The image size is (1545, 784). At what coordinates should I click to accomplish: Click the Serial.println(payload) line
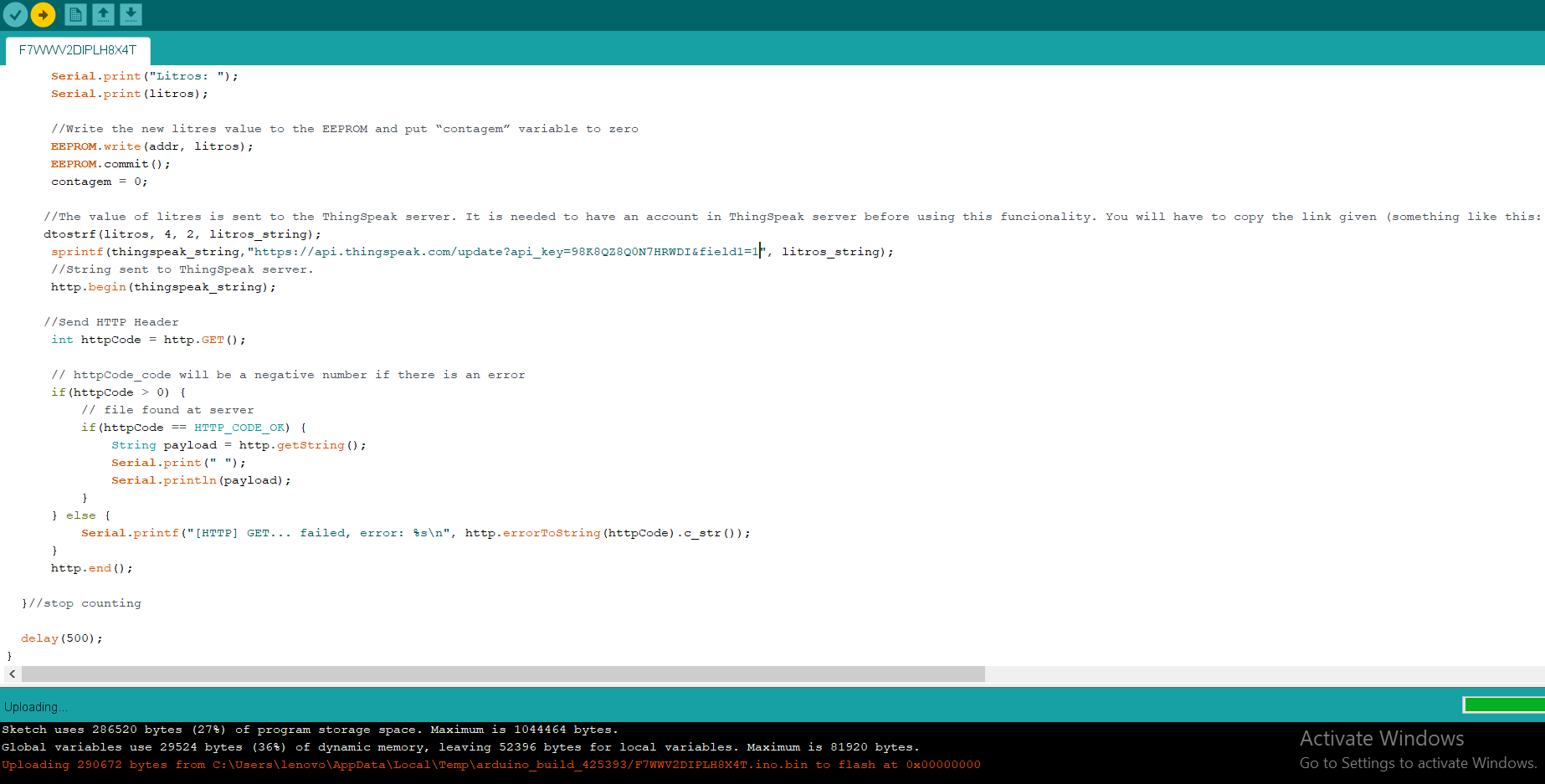coord(201,480)
